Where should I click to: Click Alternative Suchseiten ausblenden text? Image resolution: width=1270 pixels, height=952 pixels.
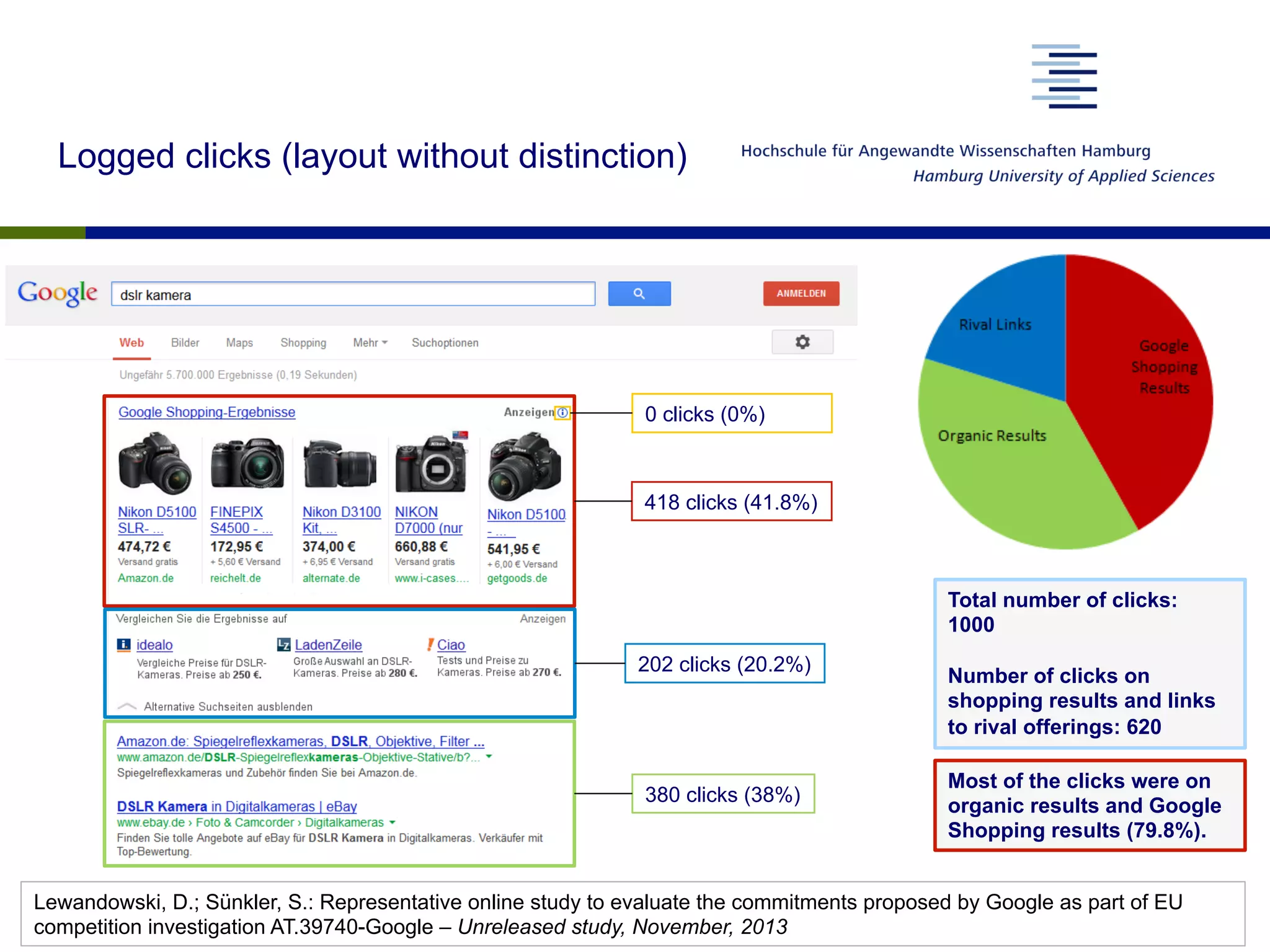click(228, 707)
